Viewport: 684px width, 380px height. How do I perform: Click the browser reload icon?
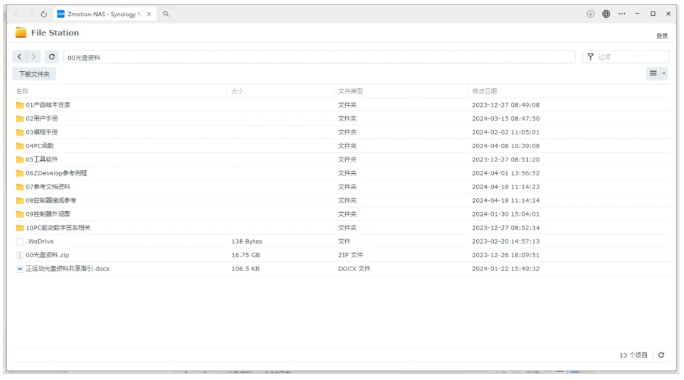click(x=44, y=14)
